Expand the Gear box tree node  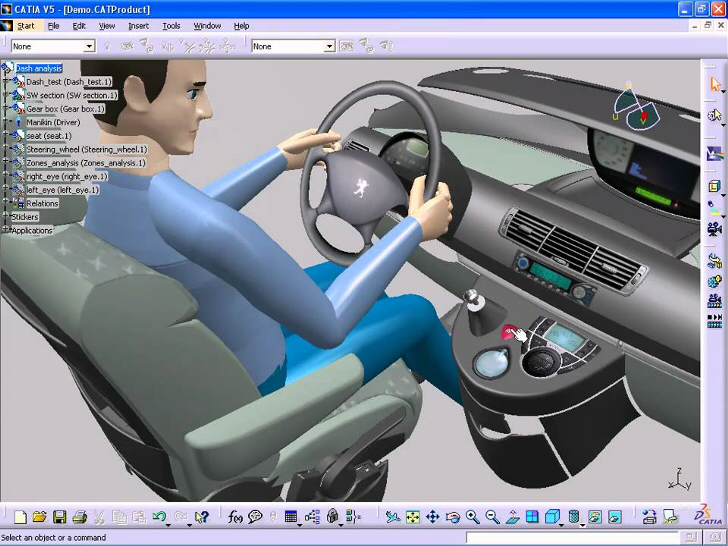pyautogui.click(x=6, y=108)
